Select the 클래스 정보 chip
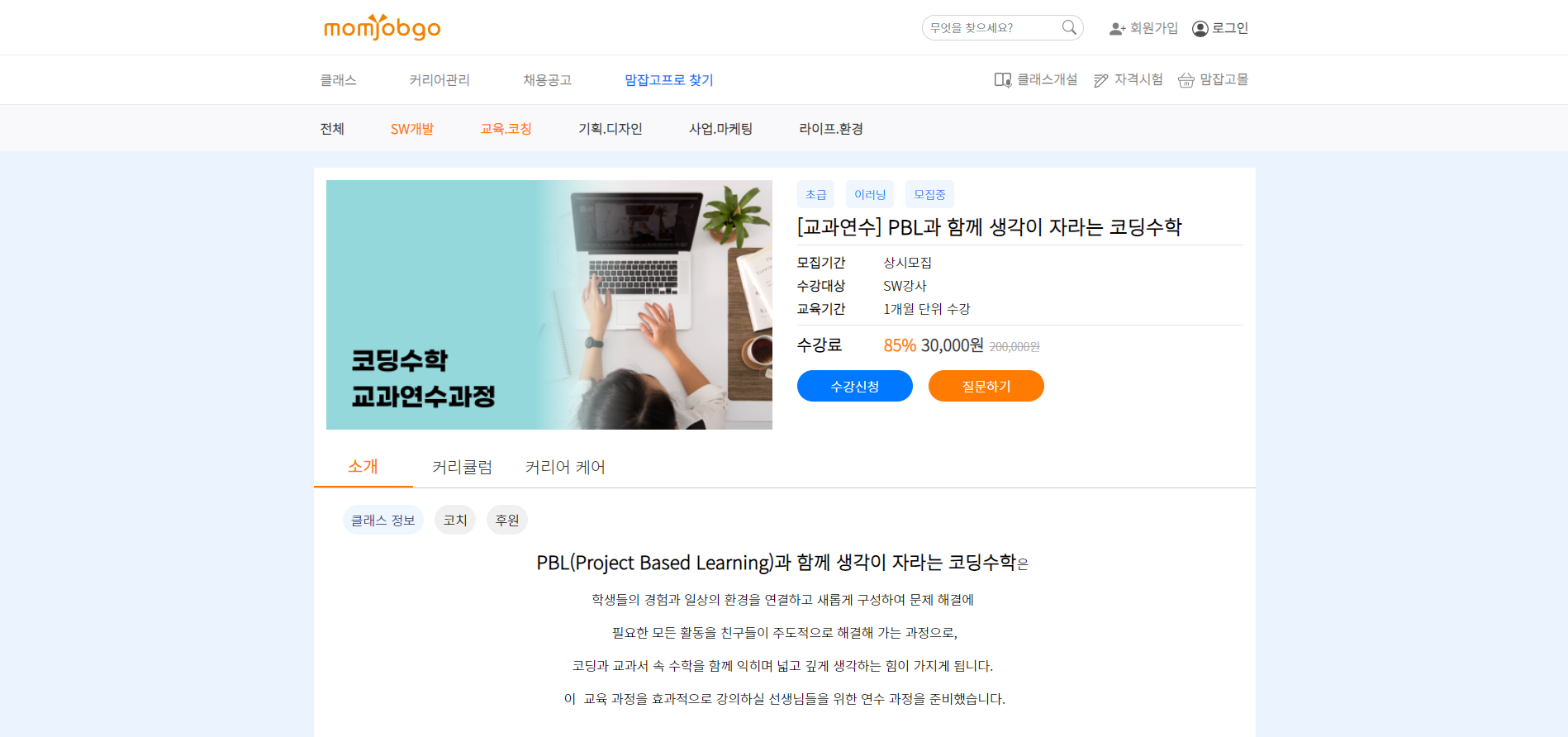Screen dimensions: 1568x737 tap(383, 520)
